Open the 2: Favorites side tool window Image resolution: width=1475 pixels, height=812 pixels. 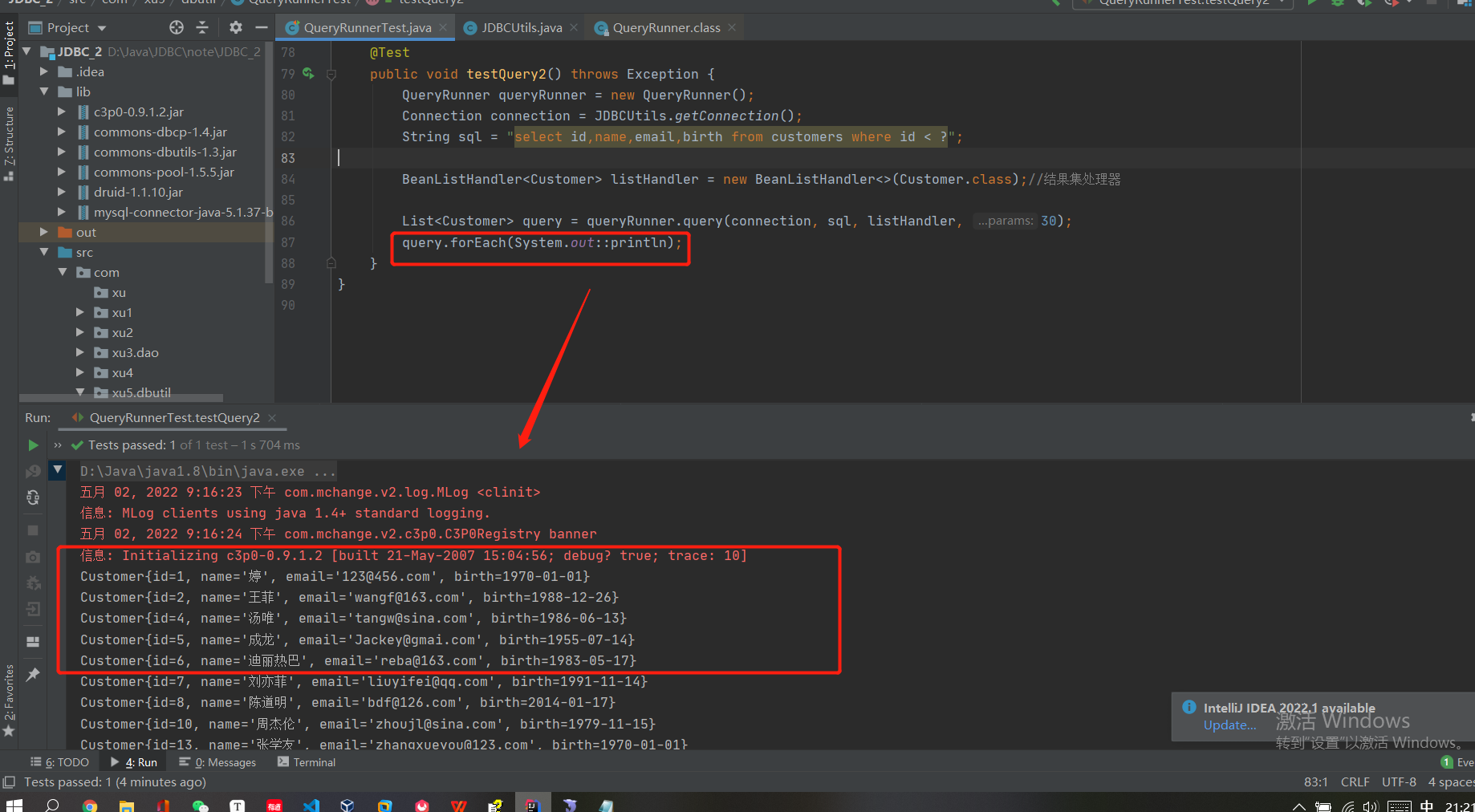[9, 700]
